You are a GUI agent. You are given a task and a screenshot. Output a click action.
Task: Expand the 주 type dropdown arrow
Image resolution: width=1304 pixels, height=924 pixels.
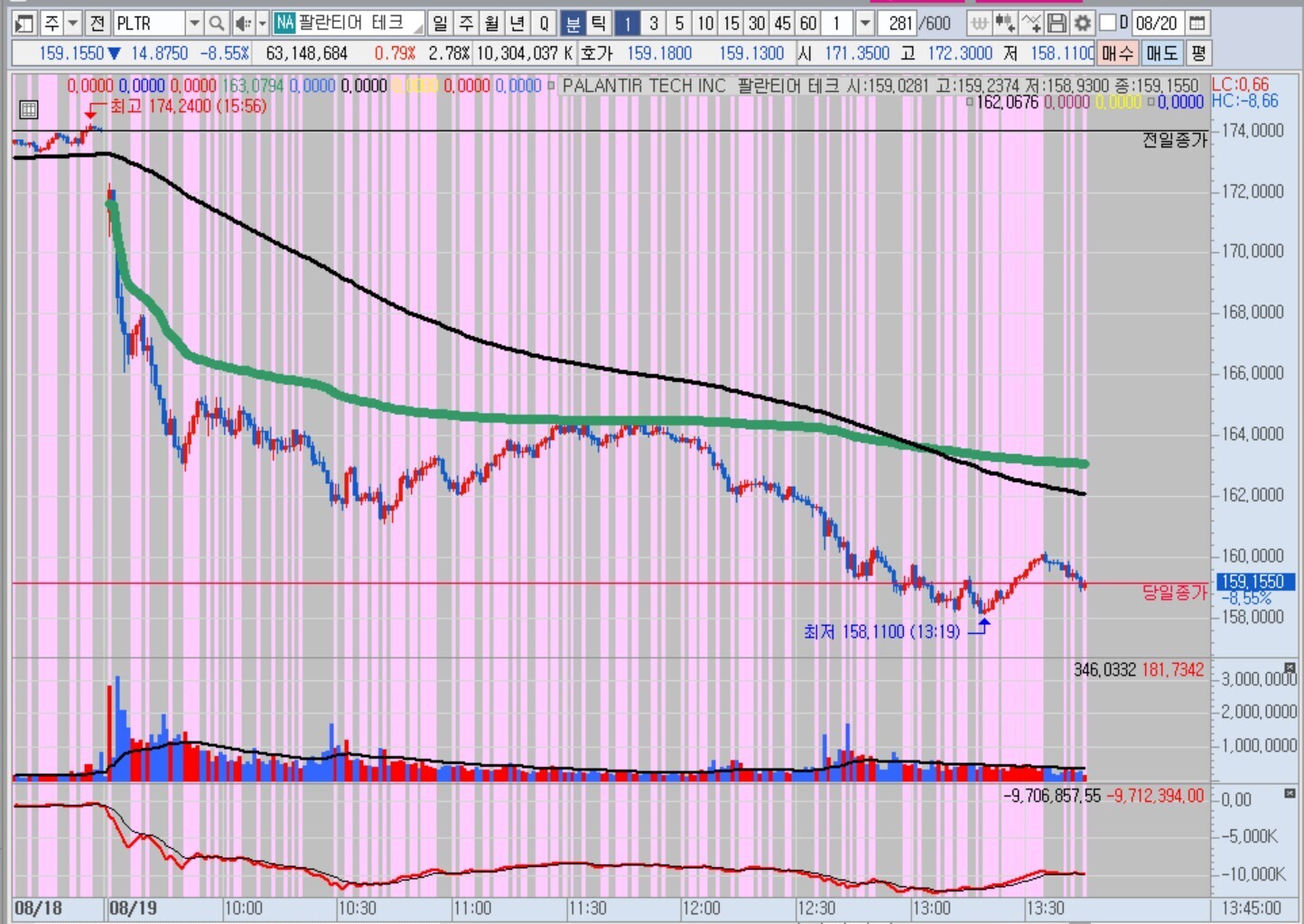point(74,23)
